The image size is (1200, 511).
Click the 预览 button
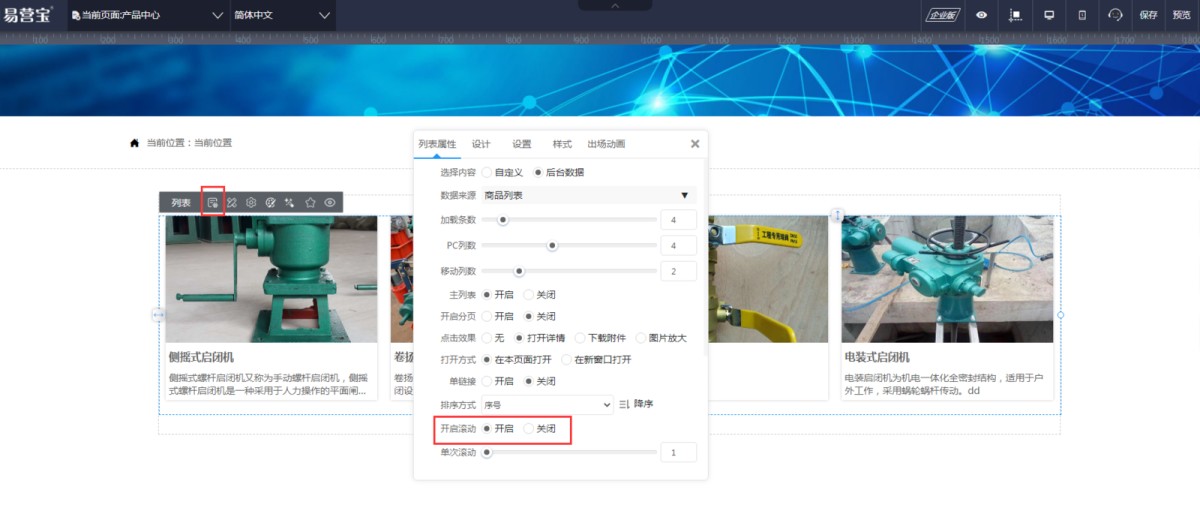(x=1181, y=15)
